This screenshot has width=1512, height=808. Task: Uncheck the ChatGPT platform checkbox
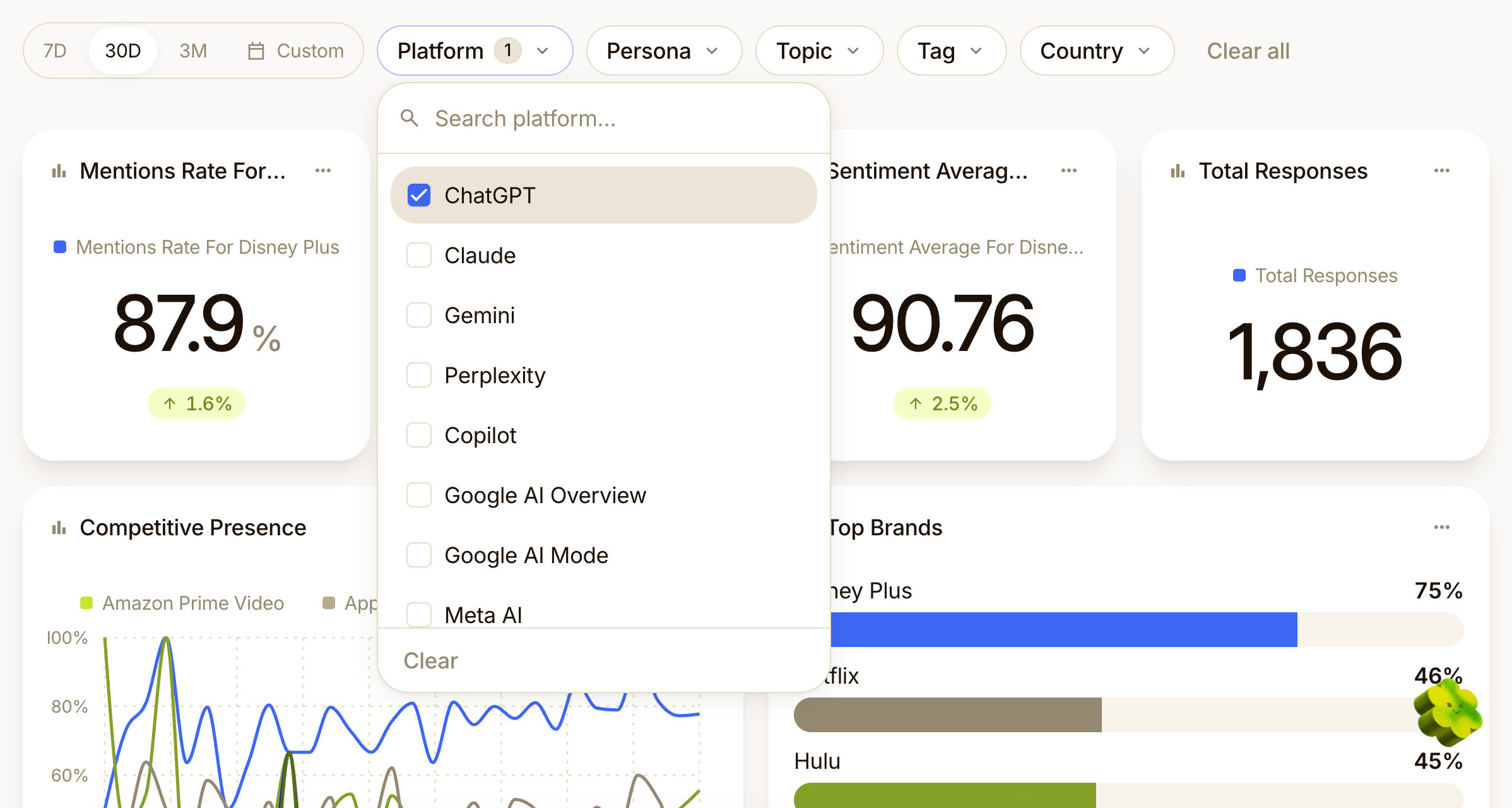(419, 195)
